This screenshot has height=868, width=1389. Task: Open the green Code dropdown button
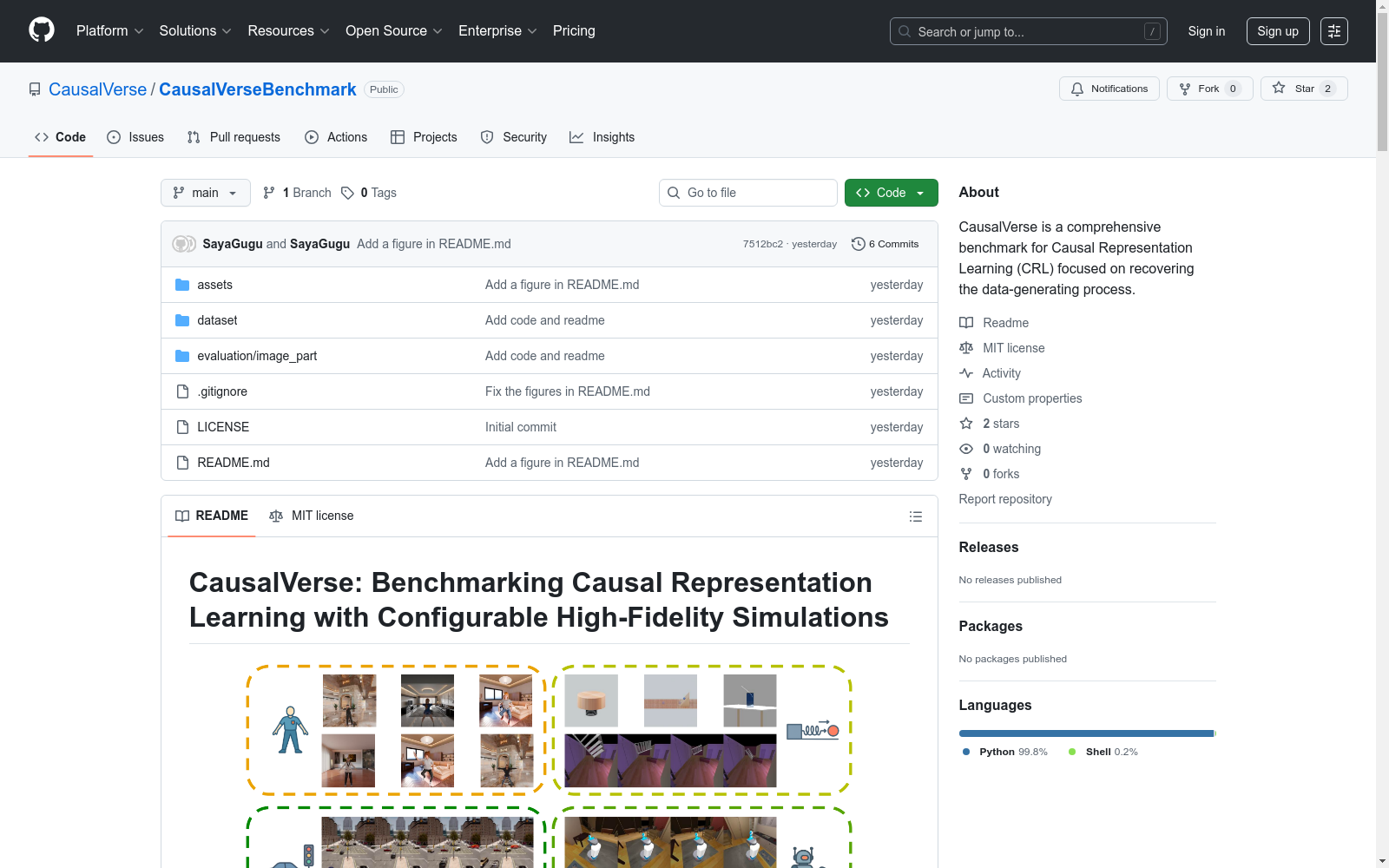891,193
